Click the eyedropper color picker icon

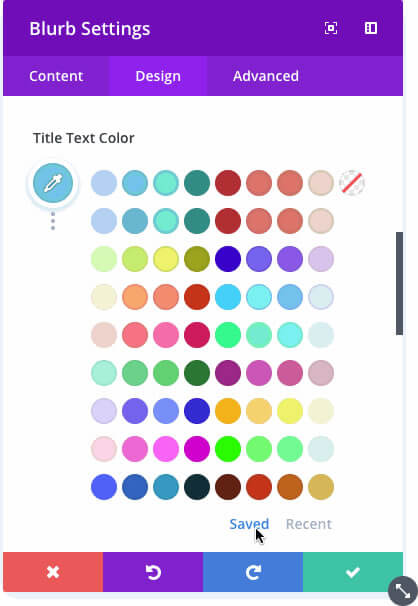[53, 183]
